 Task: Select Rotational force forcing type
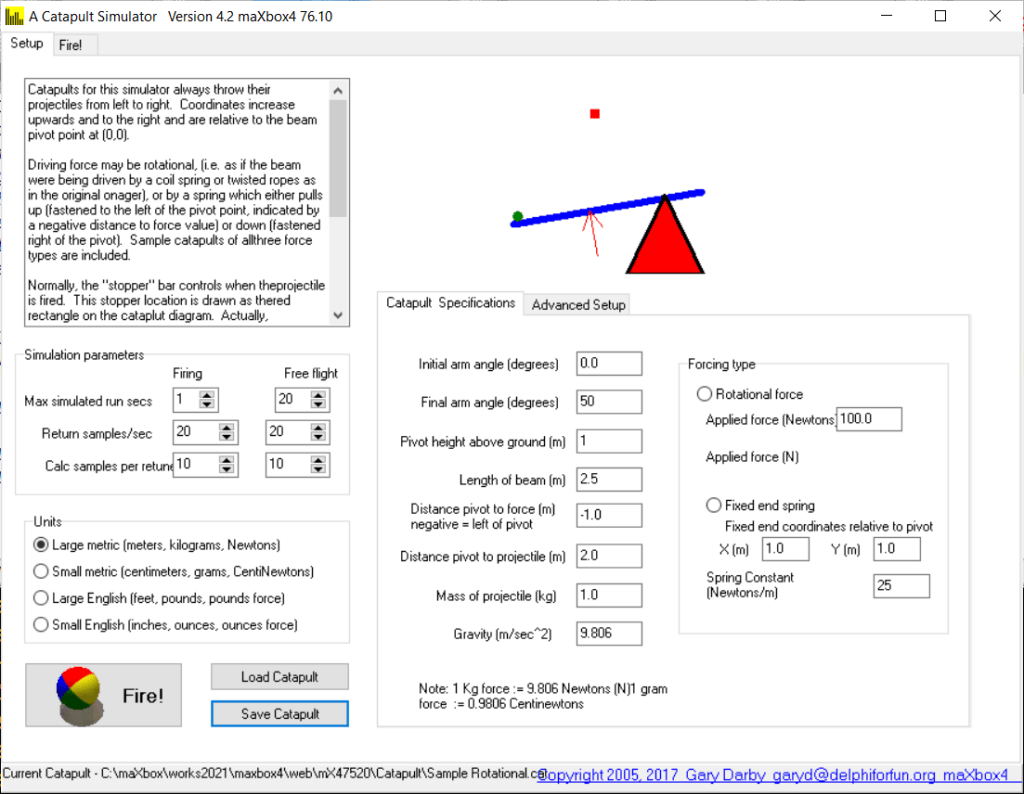click(704, 394)
